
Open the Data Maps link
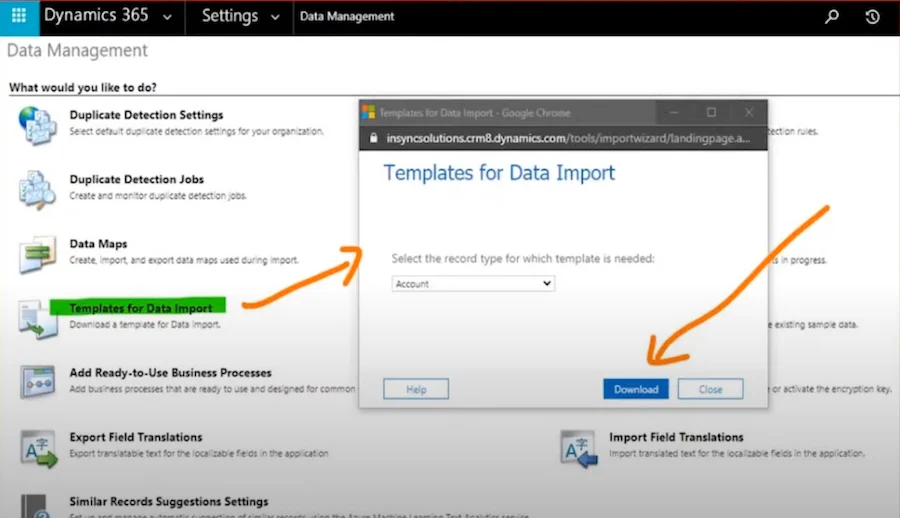click(x=98, y=243)
